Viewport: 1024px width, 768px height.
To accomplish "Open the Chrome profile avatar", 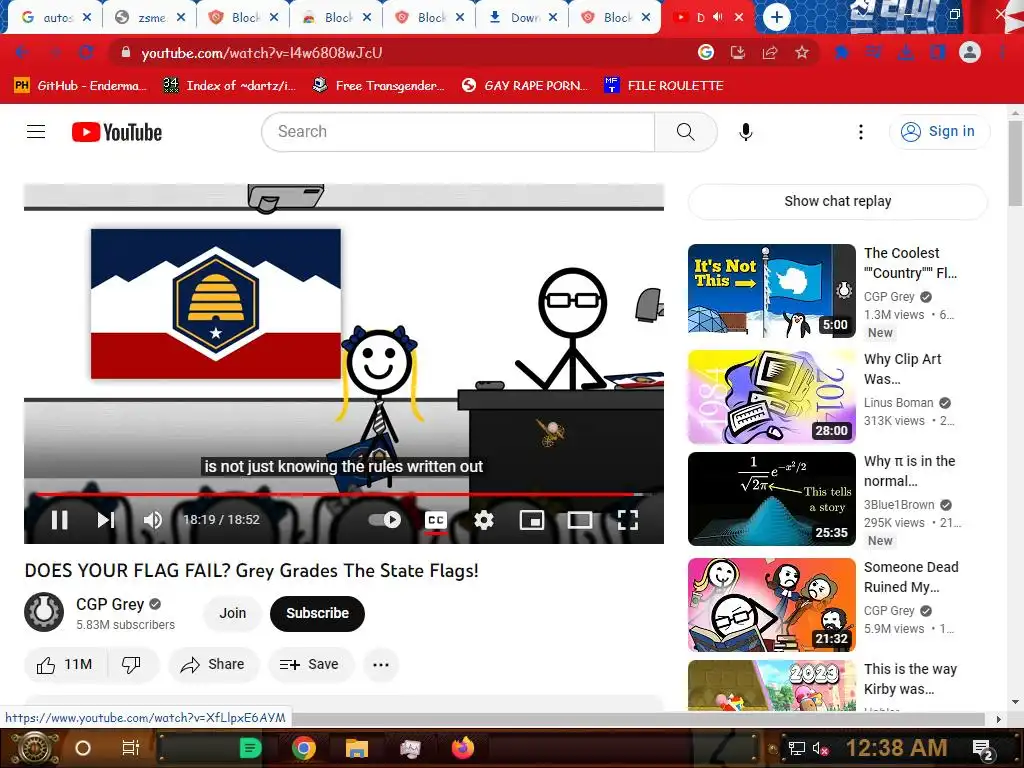I will (970, 53).
